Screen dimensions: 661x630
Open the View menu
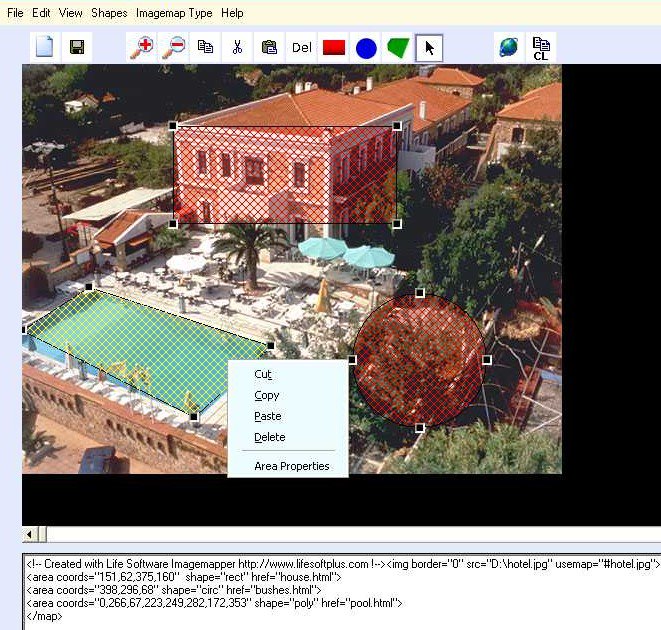point(70,13)
